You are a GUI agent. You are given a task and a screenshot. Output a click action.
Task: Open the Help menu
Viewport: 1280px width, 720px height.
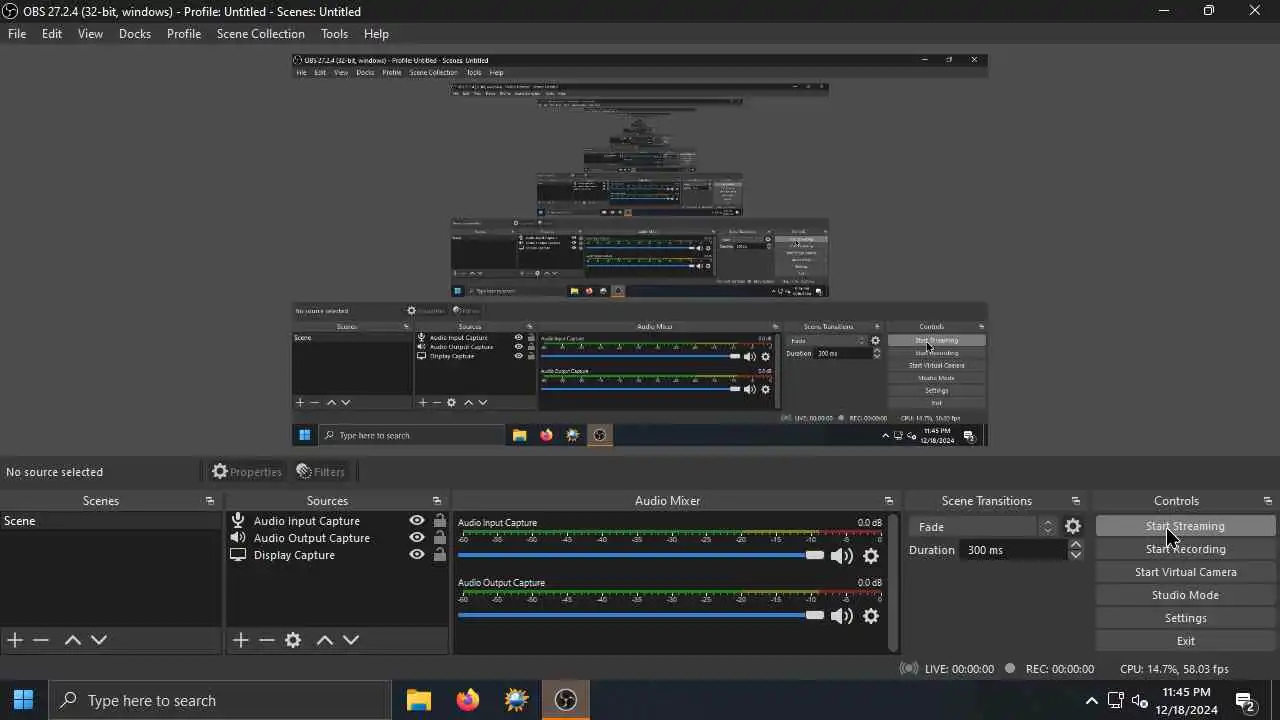[x=376, y=34]
